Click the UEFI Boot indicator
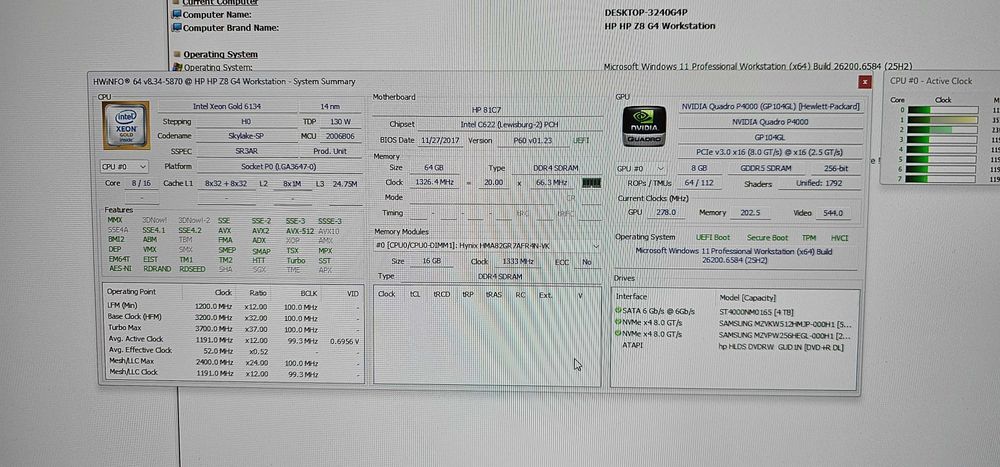The width and height of the screenshot is (1000, 467). tap(713, 237)
